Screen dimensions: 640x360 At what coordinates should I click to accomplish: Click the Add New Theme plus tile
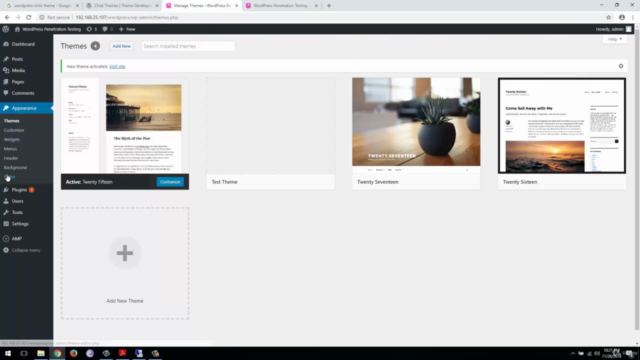click(x=125, y=263)
